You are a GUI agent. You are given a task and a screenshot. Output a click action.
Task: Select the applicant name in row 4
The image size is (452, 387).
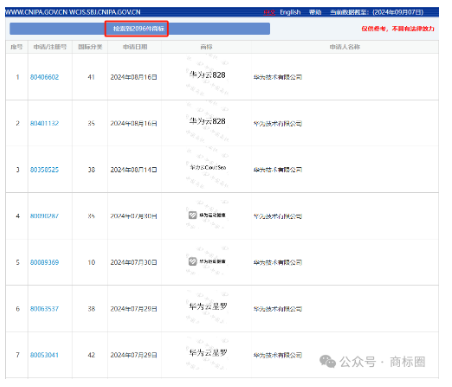[278, 216]
